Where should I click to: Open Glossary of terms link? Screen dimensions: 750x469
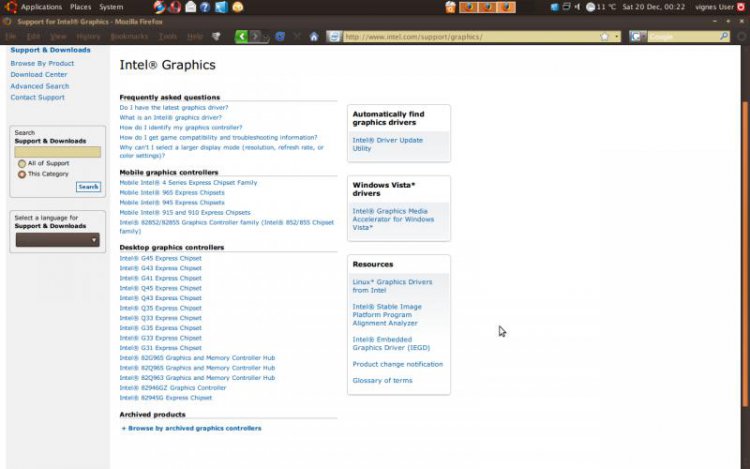(382, 381)
